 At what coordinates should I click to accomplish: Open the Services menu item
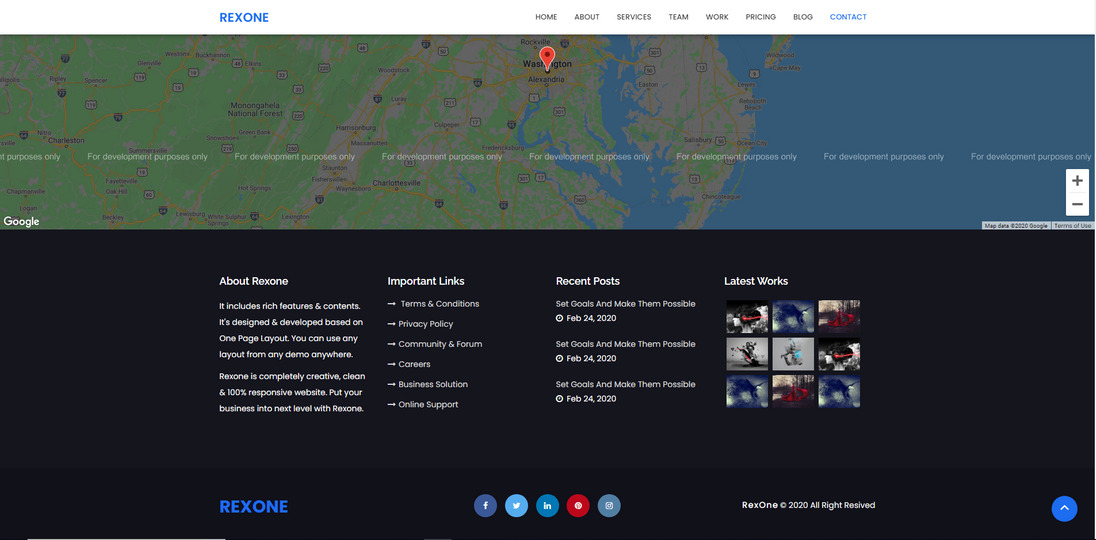[x=633, y=17]
